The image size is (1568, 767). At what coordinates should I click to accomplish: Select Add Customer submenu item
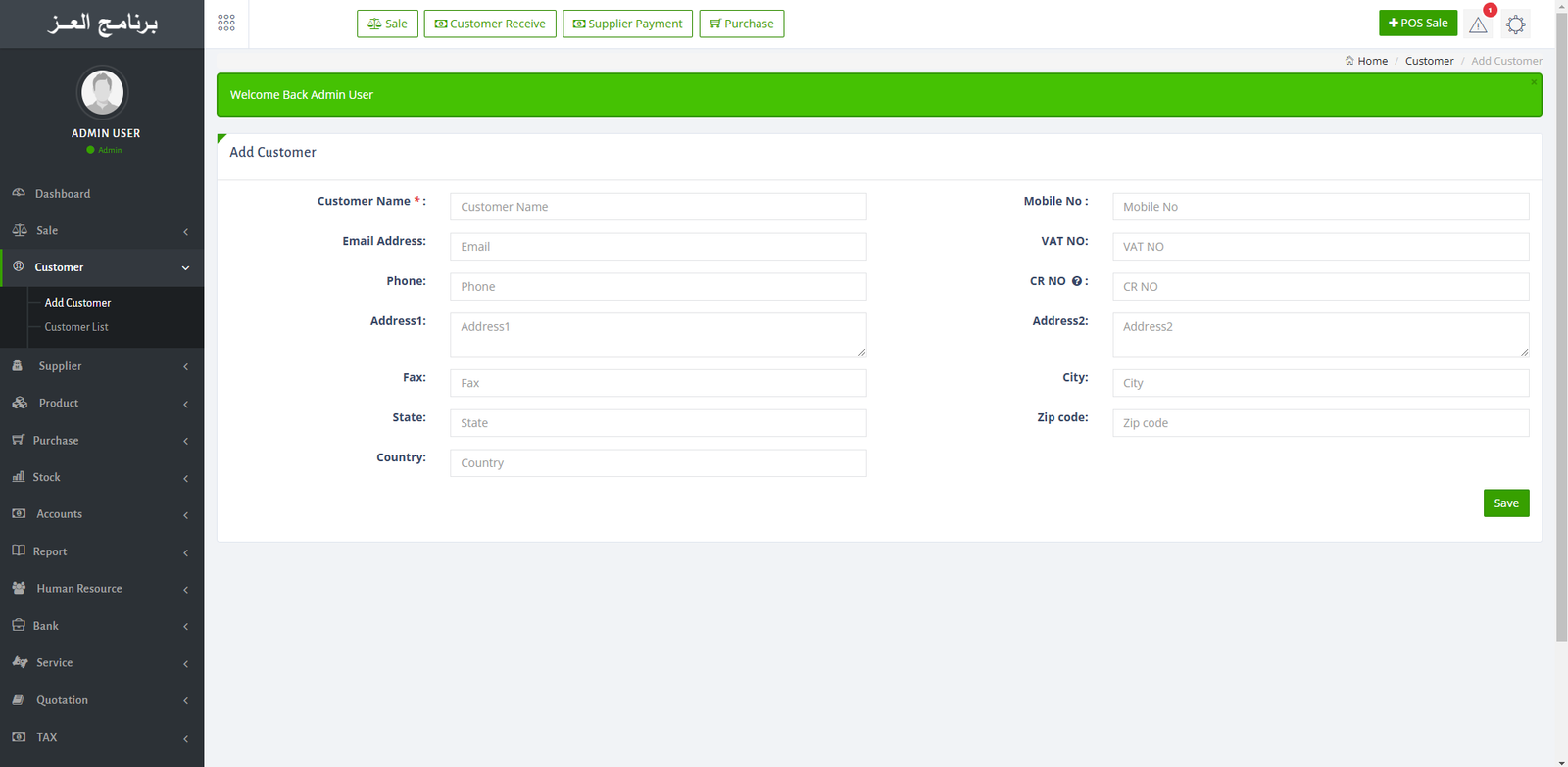(77, 303)
